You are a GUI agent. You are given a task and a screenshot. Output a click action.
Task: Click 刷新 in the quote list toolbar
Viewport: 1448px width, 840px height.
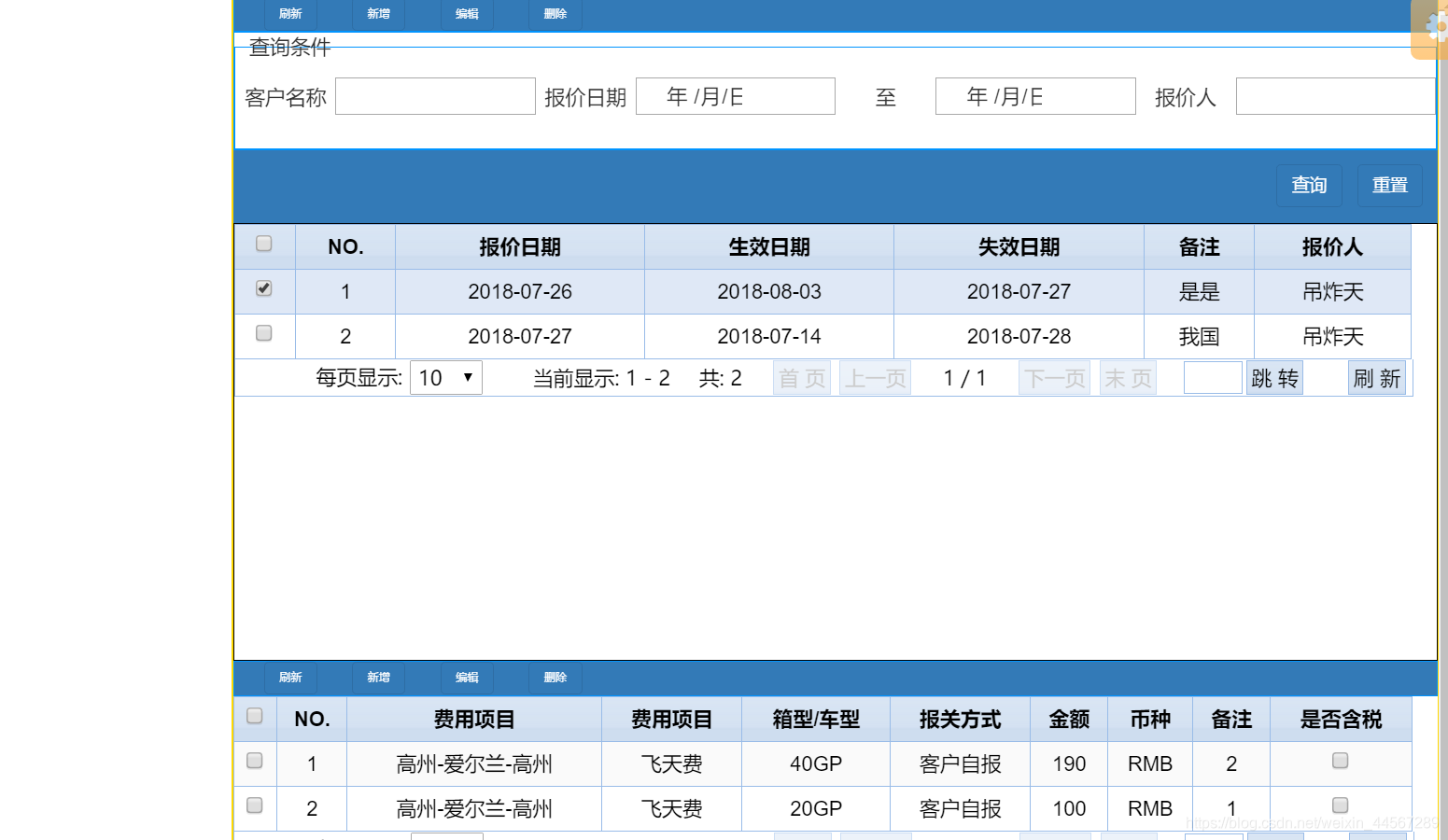pyautogui.click(x=290, y=14)
